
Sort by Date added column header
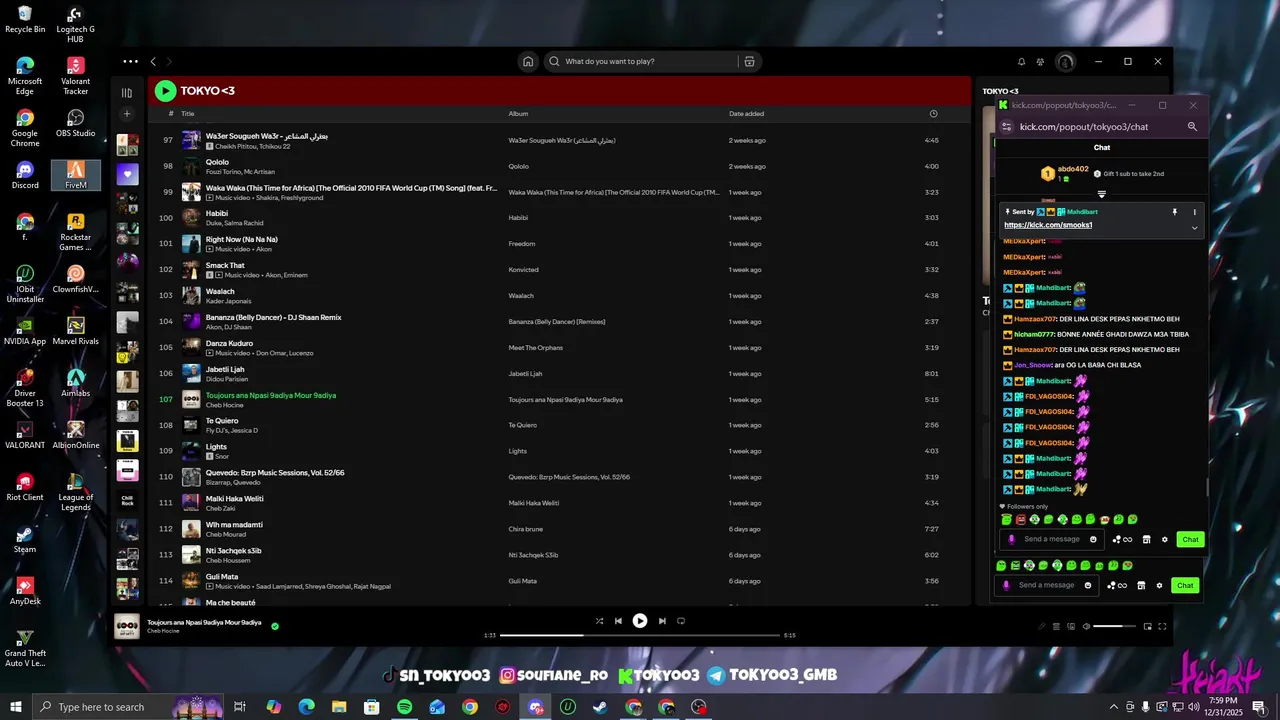(x=746, y=113)
